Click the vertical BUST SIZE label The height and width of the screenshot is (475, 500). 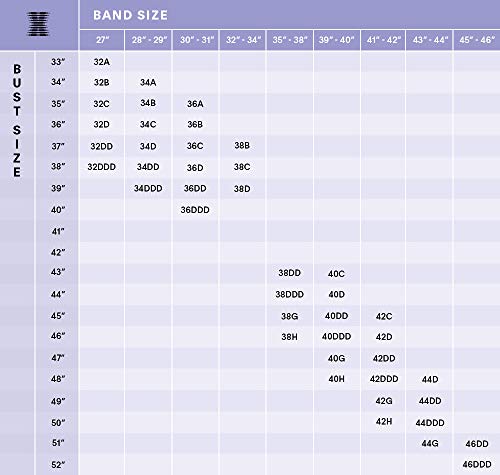(17, 120)
